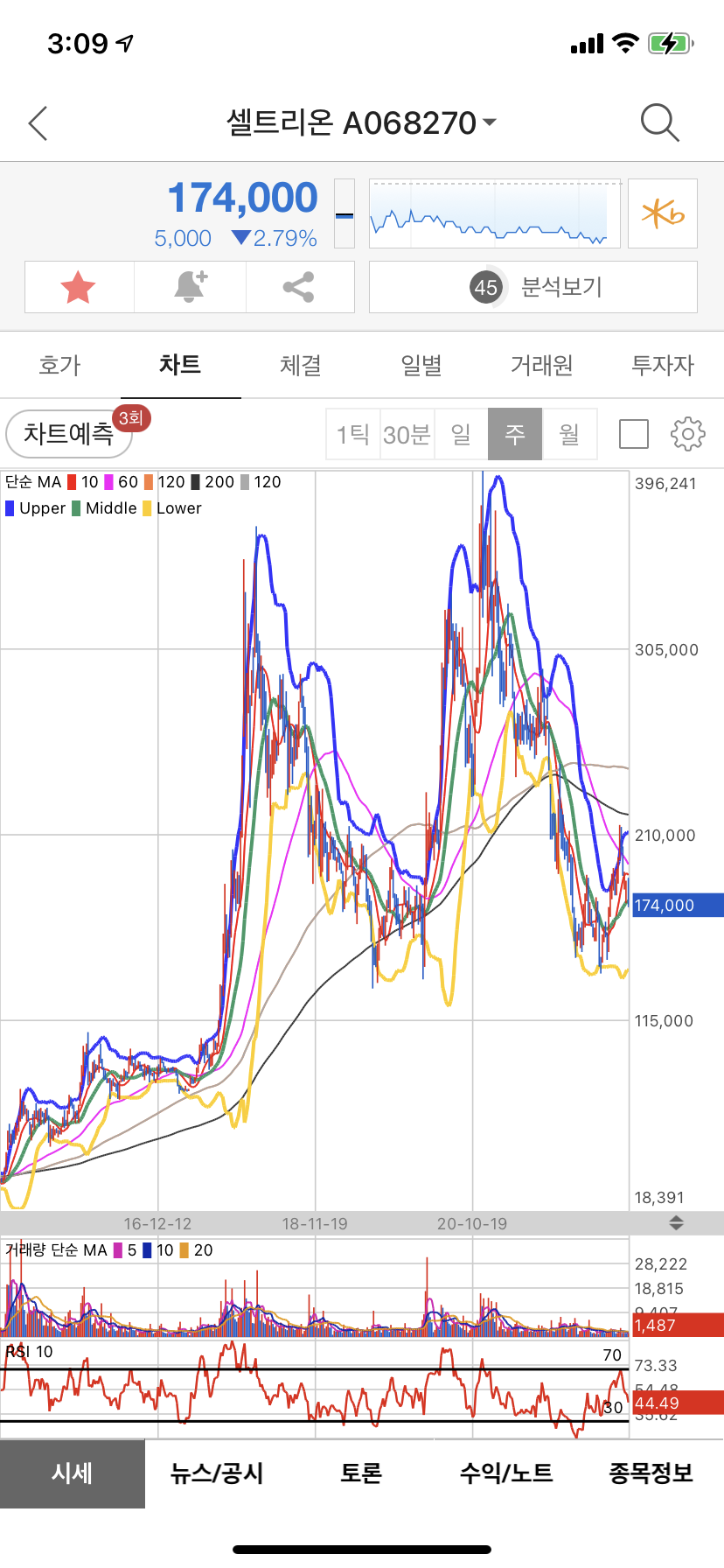Tap the 1,487 volume value tag
This screenshot has width=724, height=1568.
pos(676,1325)
